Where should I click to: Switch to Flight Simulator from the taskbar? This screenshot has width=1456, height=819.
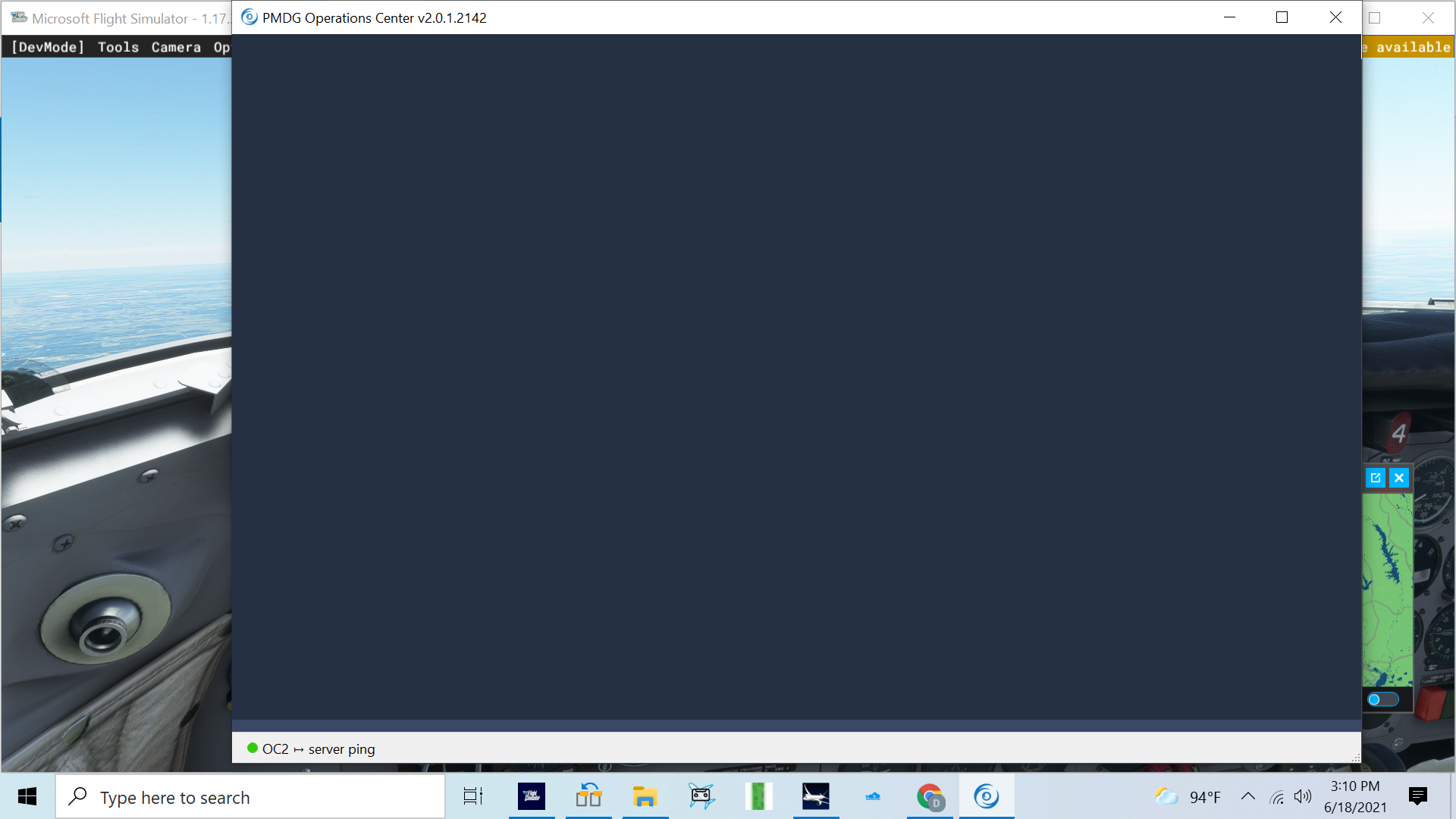(x=532, y=796)
